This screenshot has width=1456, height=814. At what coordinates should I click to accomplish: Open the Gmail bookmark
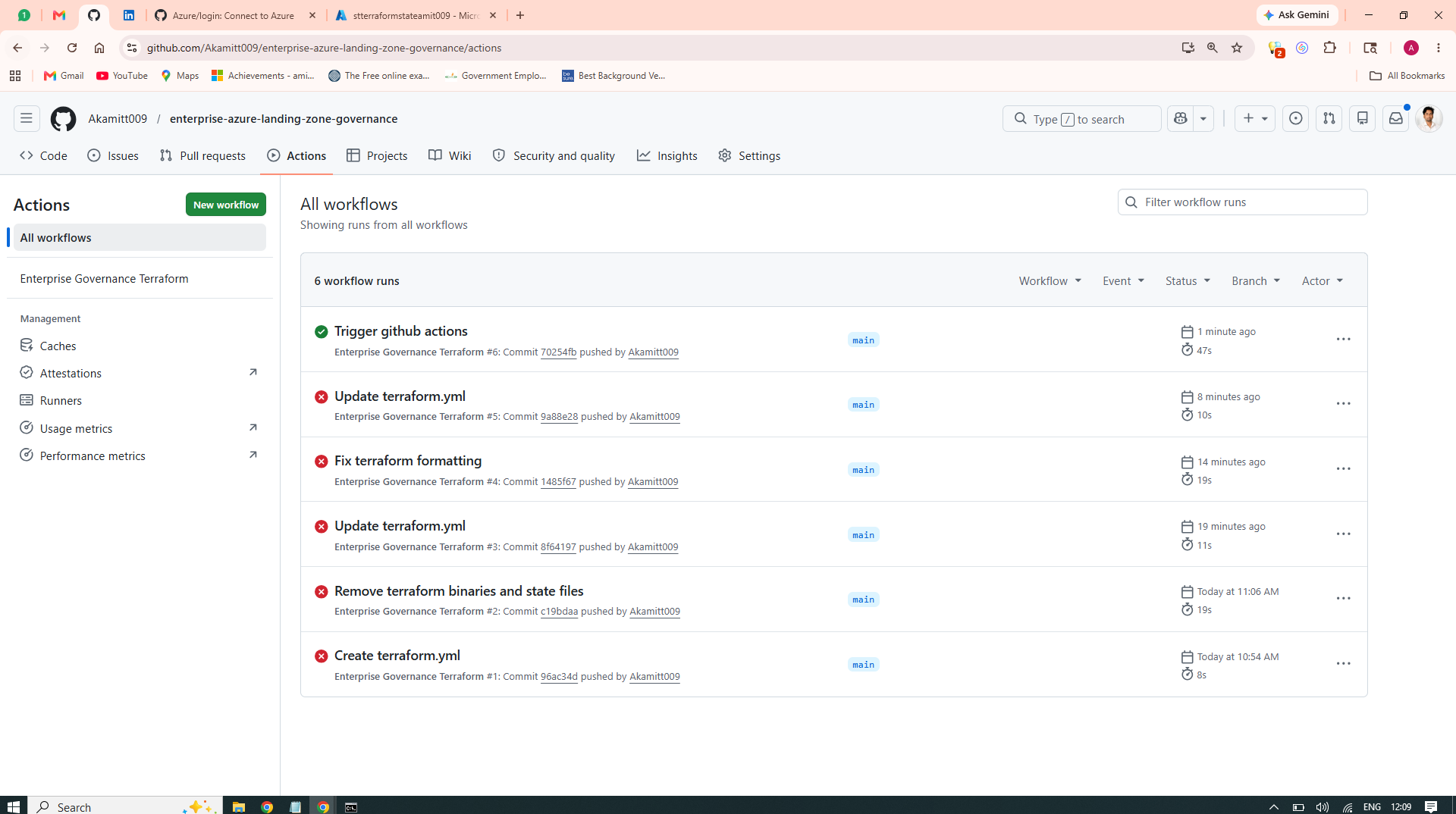pos(64,76)
